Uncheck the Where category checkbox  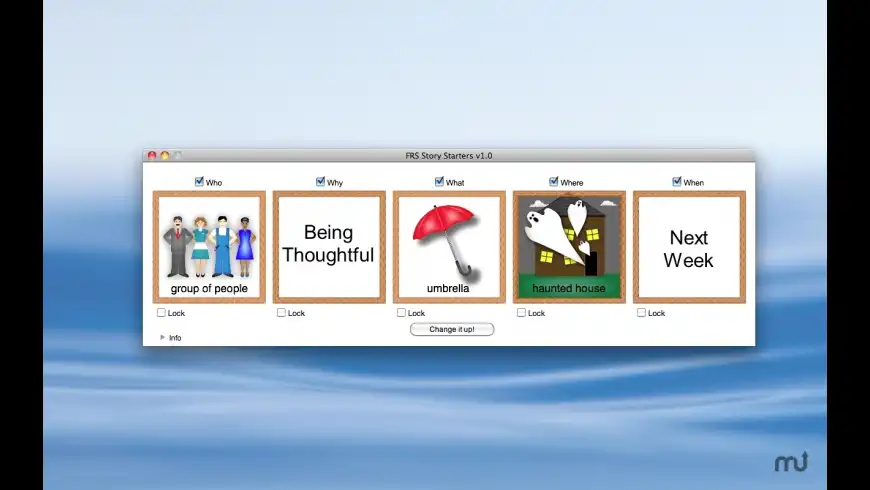(554, 181)
